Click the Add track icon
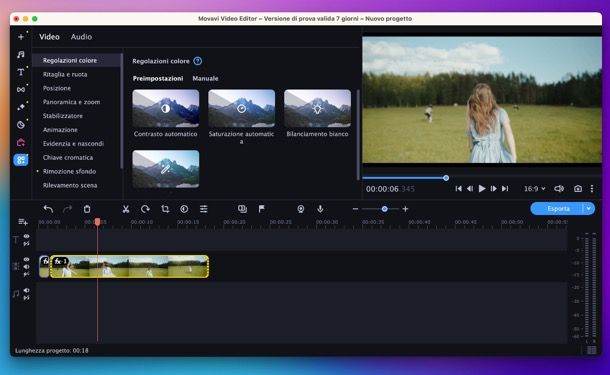The height and width of the screenshot is (375, 610). (23, 222)
